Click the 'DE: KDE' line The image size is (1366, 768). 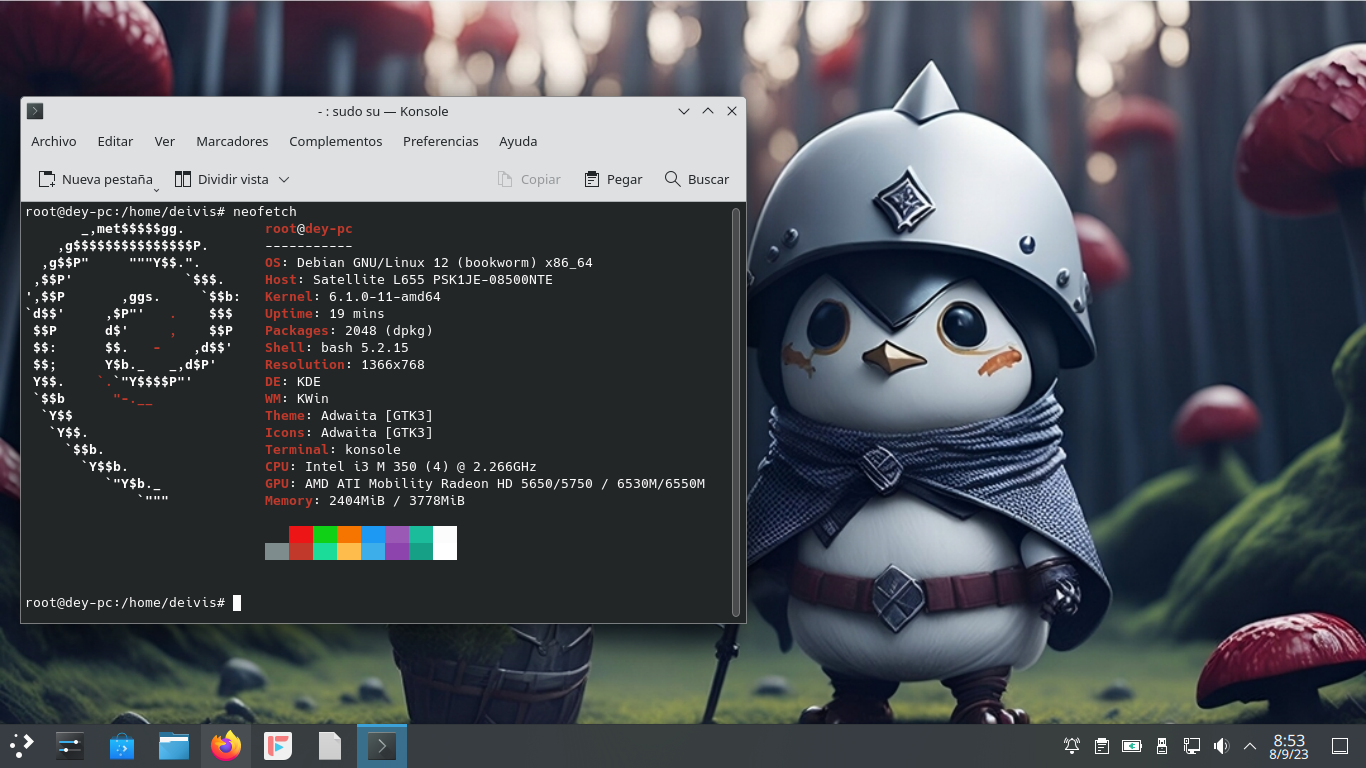point(293,382)
